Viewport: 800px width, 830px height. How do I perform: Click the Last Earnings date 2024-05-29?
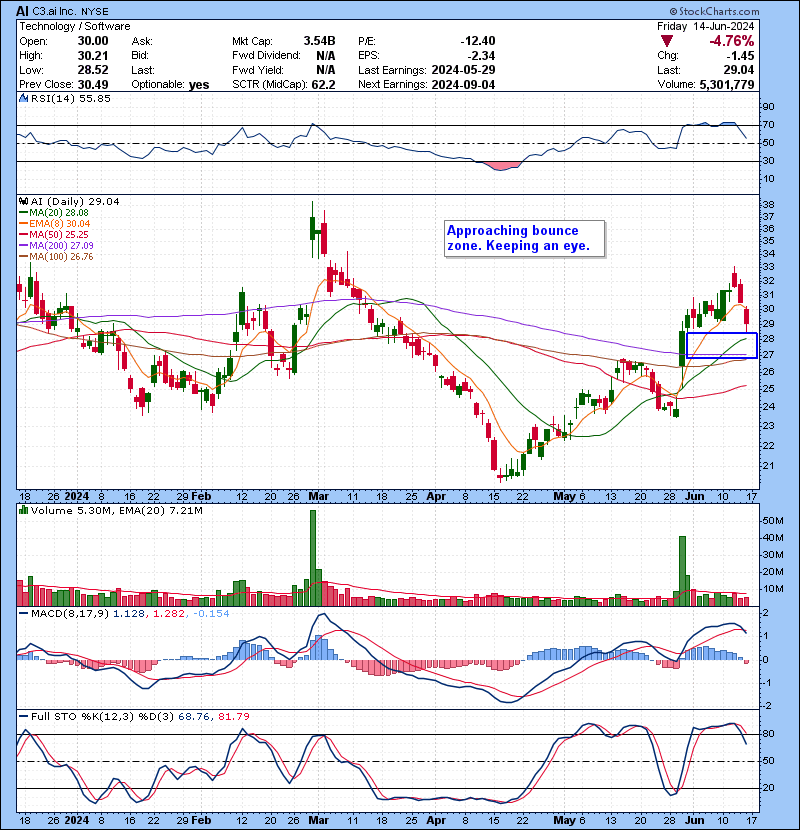coord(463,70)
